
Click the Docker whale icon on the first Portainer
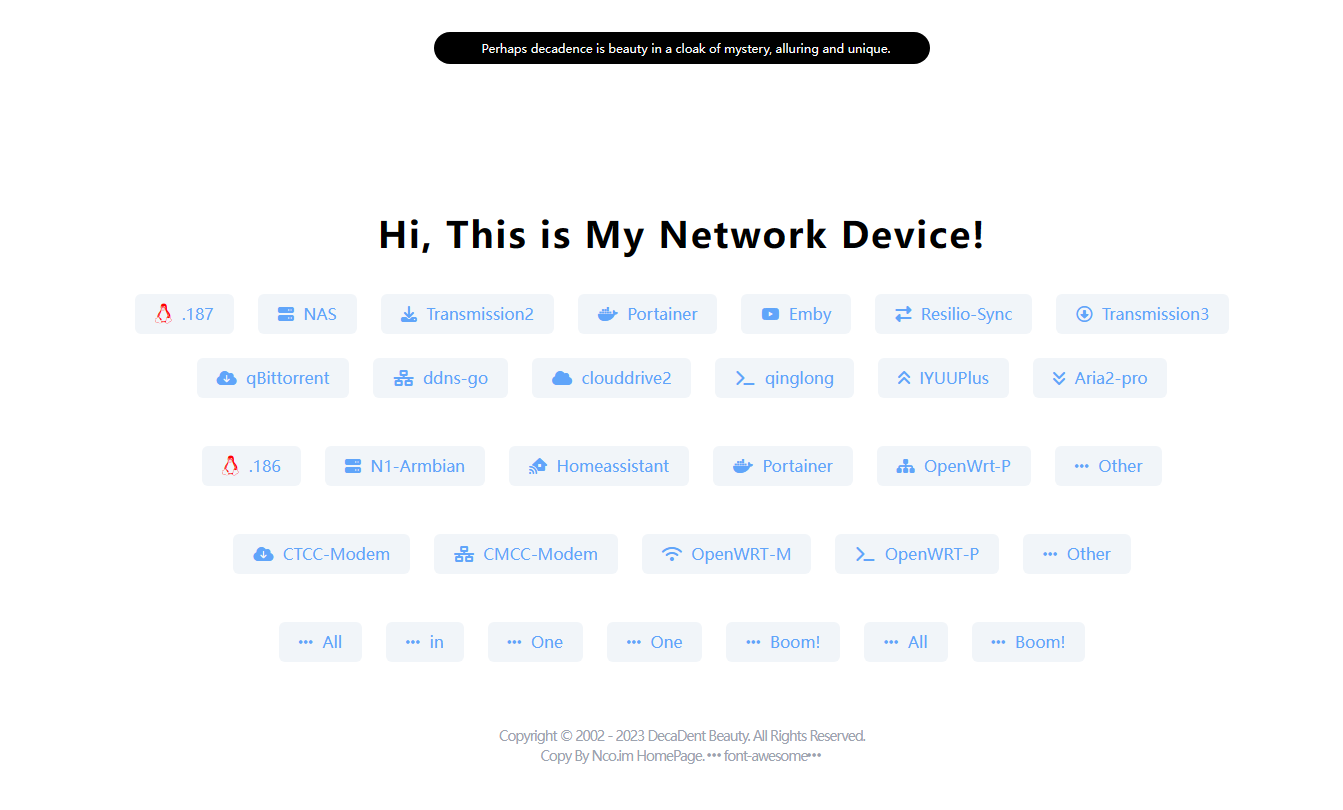tap(608, 314)
